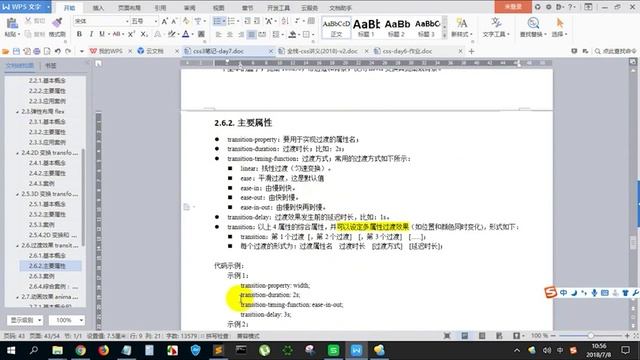
Task: Open the font name dropdown
Action: pyautogui.click(x=127, y=21)
